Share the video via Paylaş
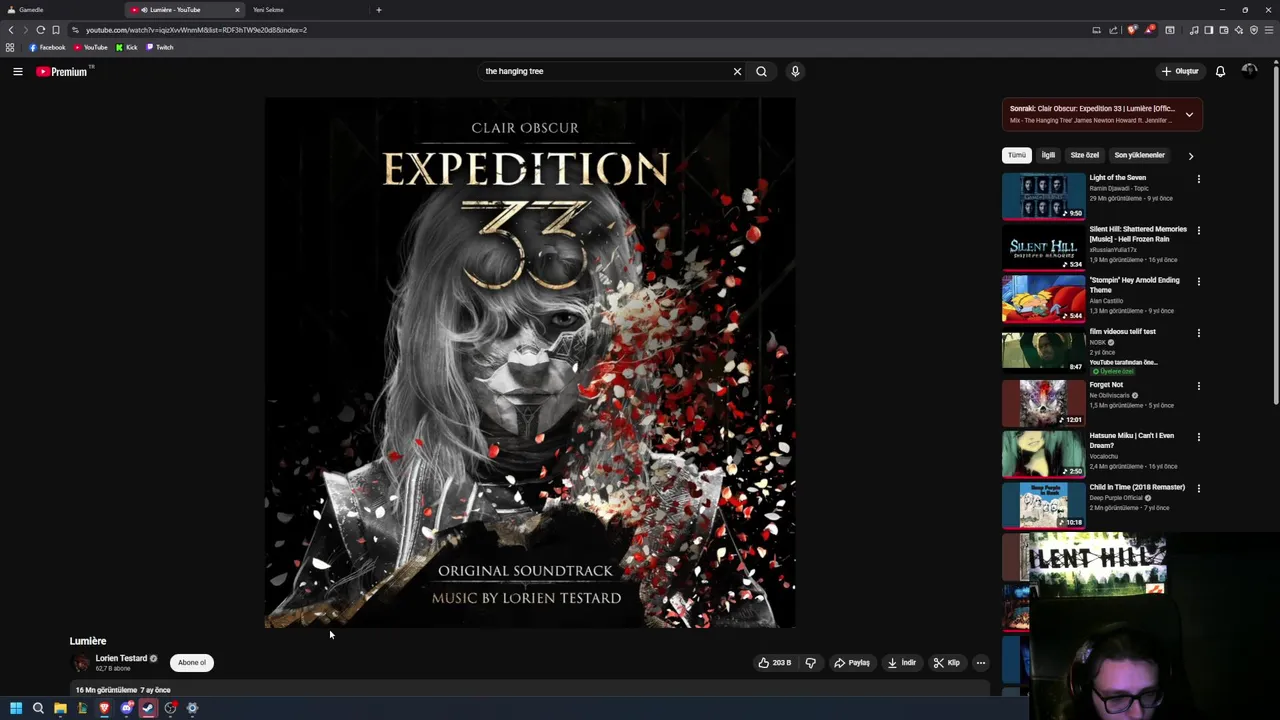1280x720 pixels. point(852,662)
